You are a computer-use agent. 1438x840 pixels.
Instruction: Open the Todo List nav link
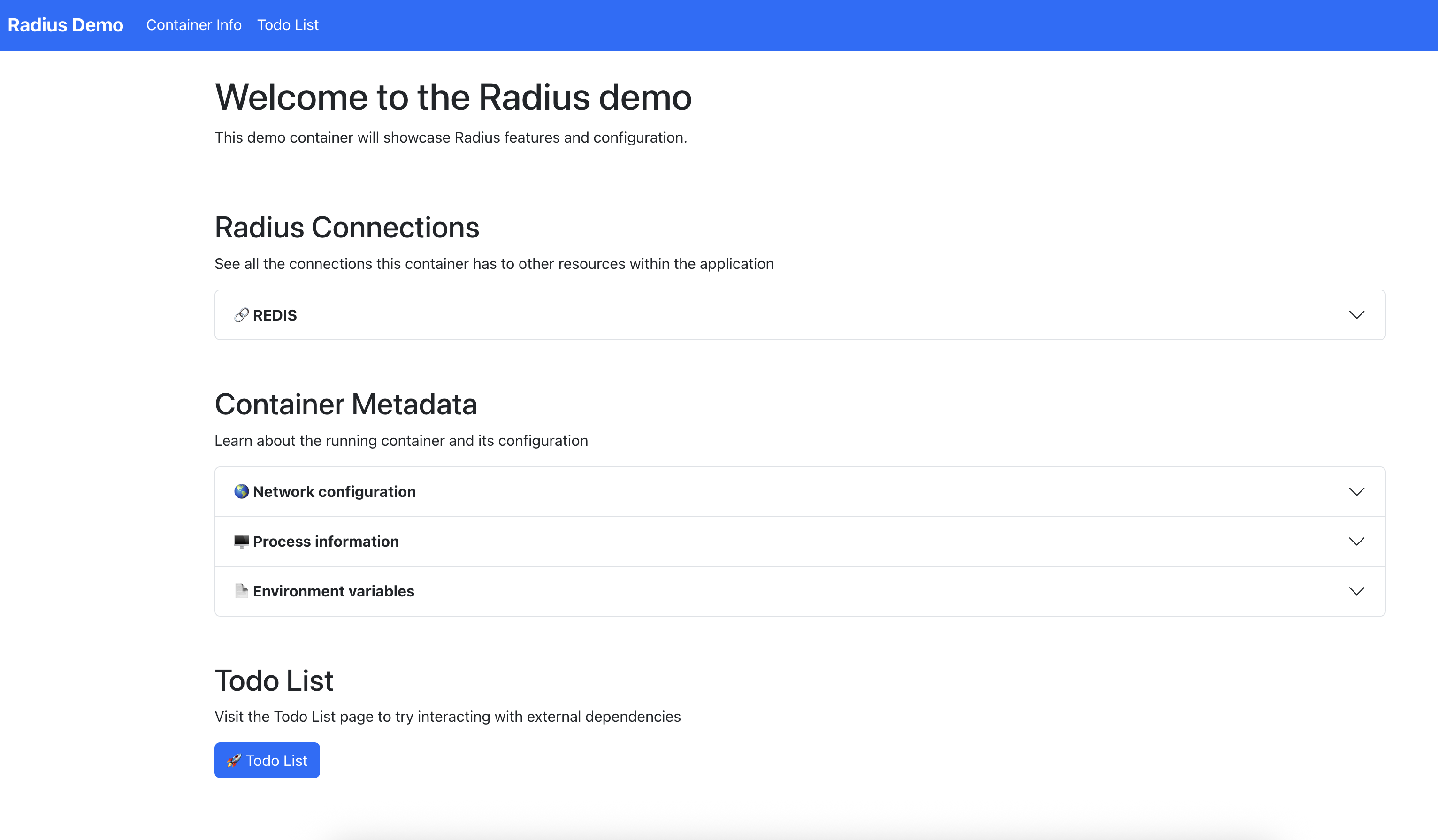coord(288,25)
